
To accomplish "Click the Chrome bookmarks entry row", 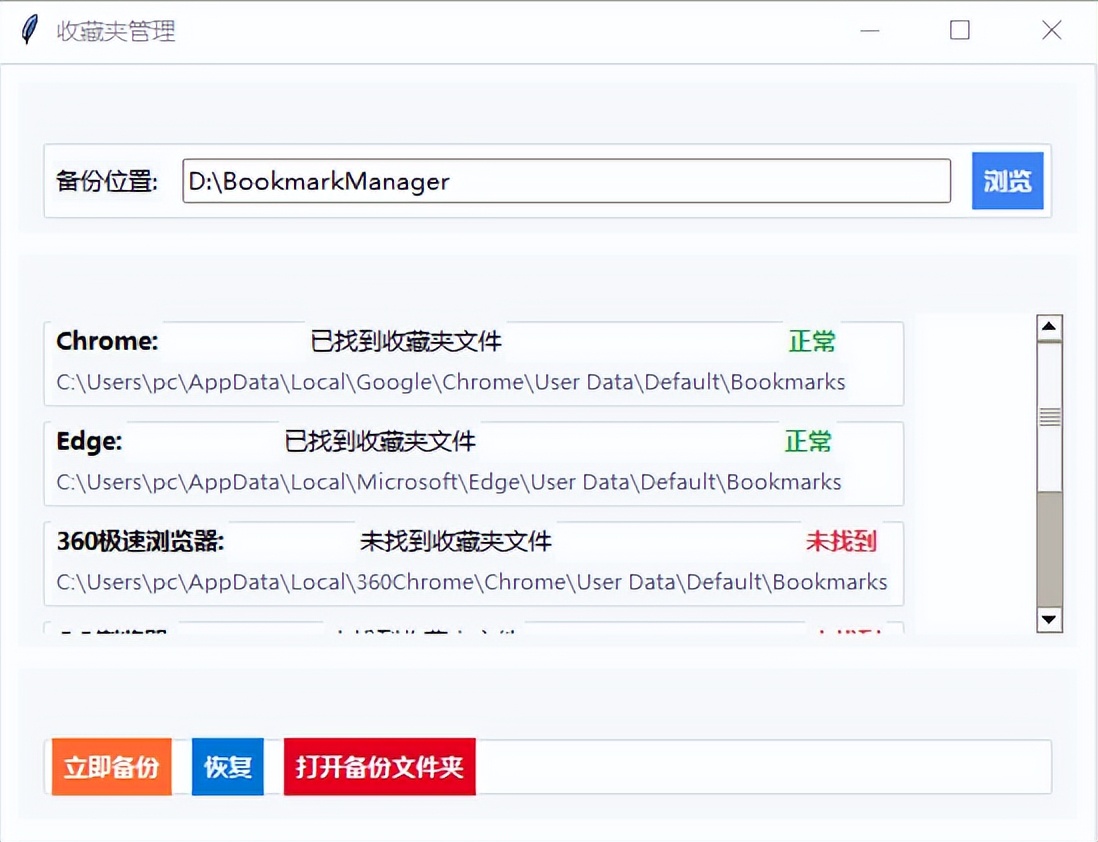I will 473,363.
